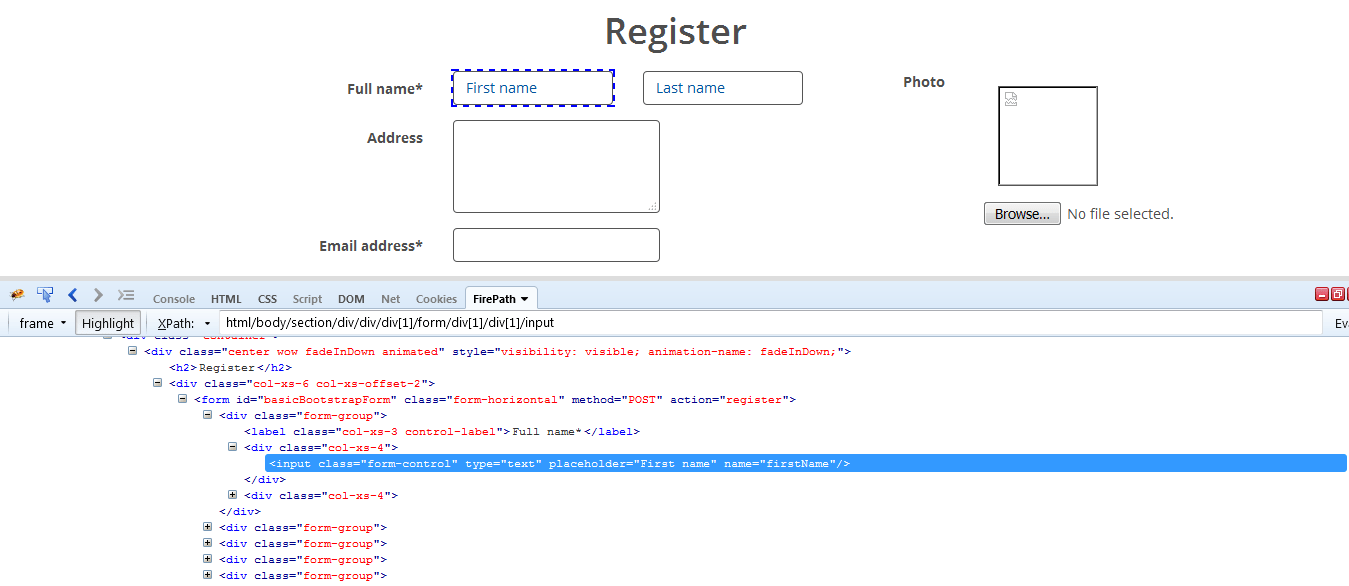Switch to the Net tab
The image size is (1349, 586).
click(x=390, y=299)
